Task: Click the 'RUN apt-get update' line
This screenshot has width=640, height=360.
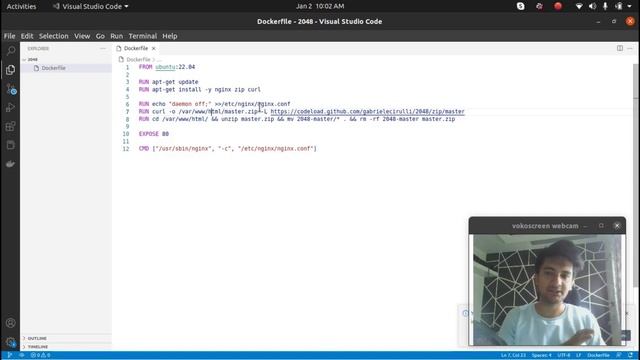Action: (x=168, y=82)
